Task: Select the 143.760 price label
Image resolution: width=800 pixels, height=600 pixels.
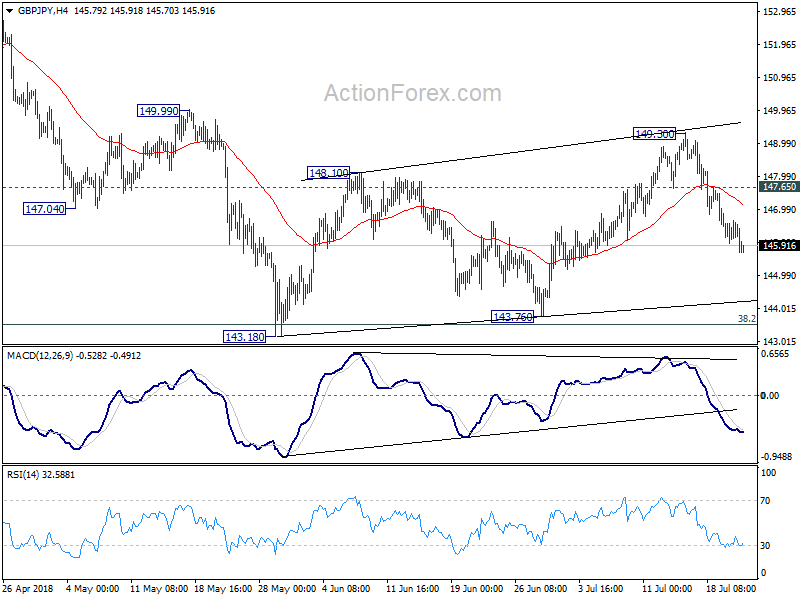Action: (513, 317)
